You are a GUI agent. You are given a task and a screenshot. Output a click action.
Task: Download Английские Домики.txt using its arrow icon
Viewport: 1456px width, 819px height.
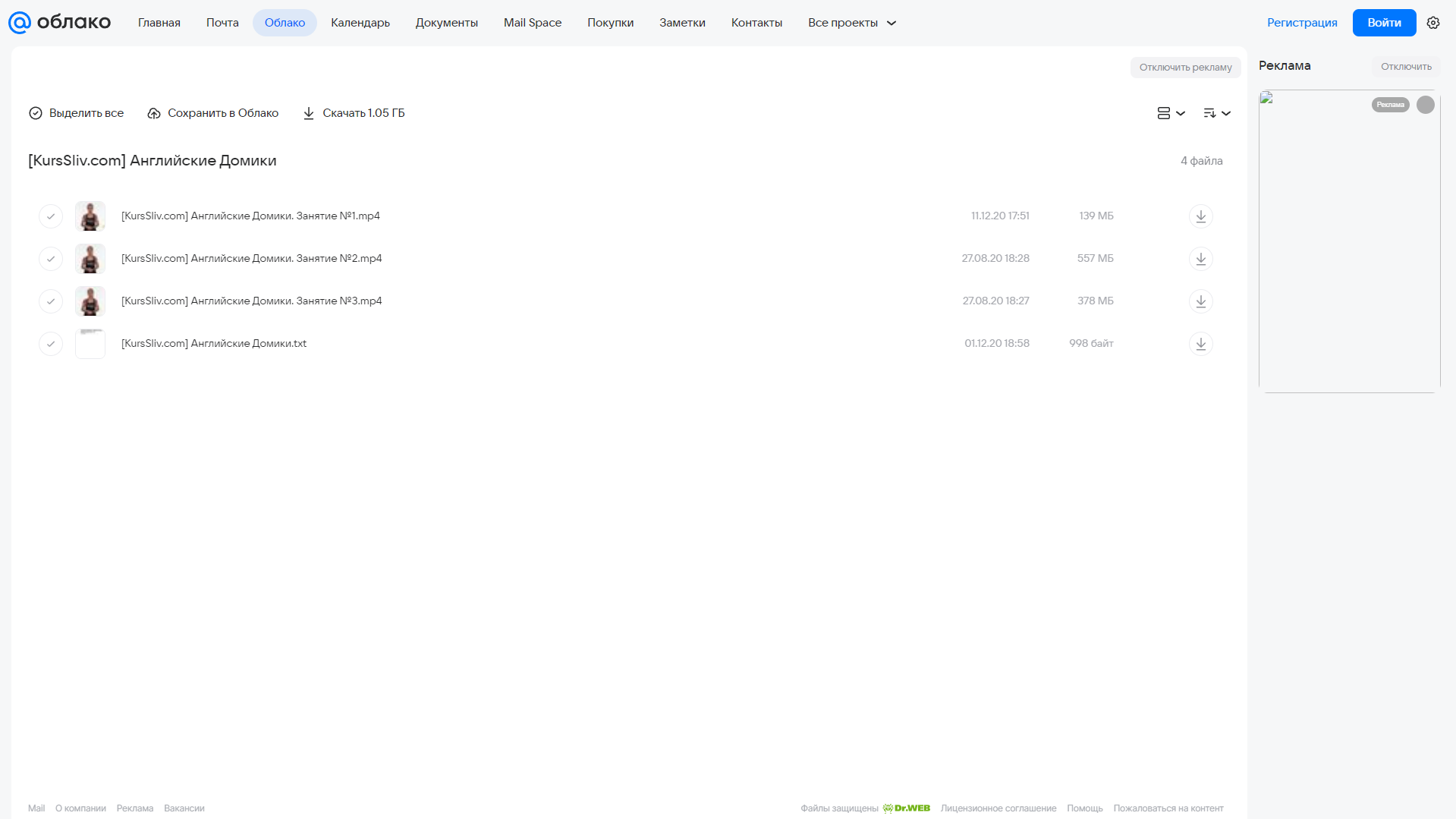(1200, 344)
